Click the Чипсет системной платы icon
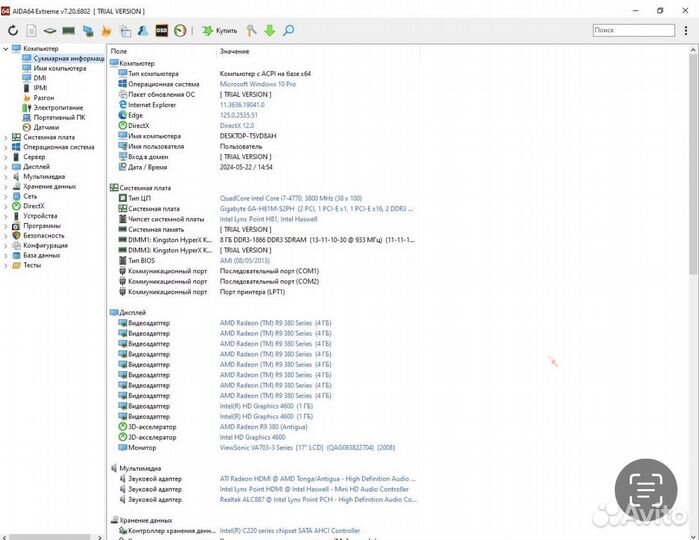Image resolution: width=699 pixels, height=540 pixels. click(x=123, y=219)
